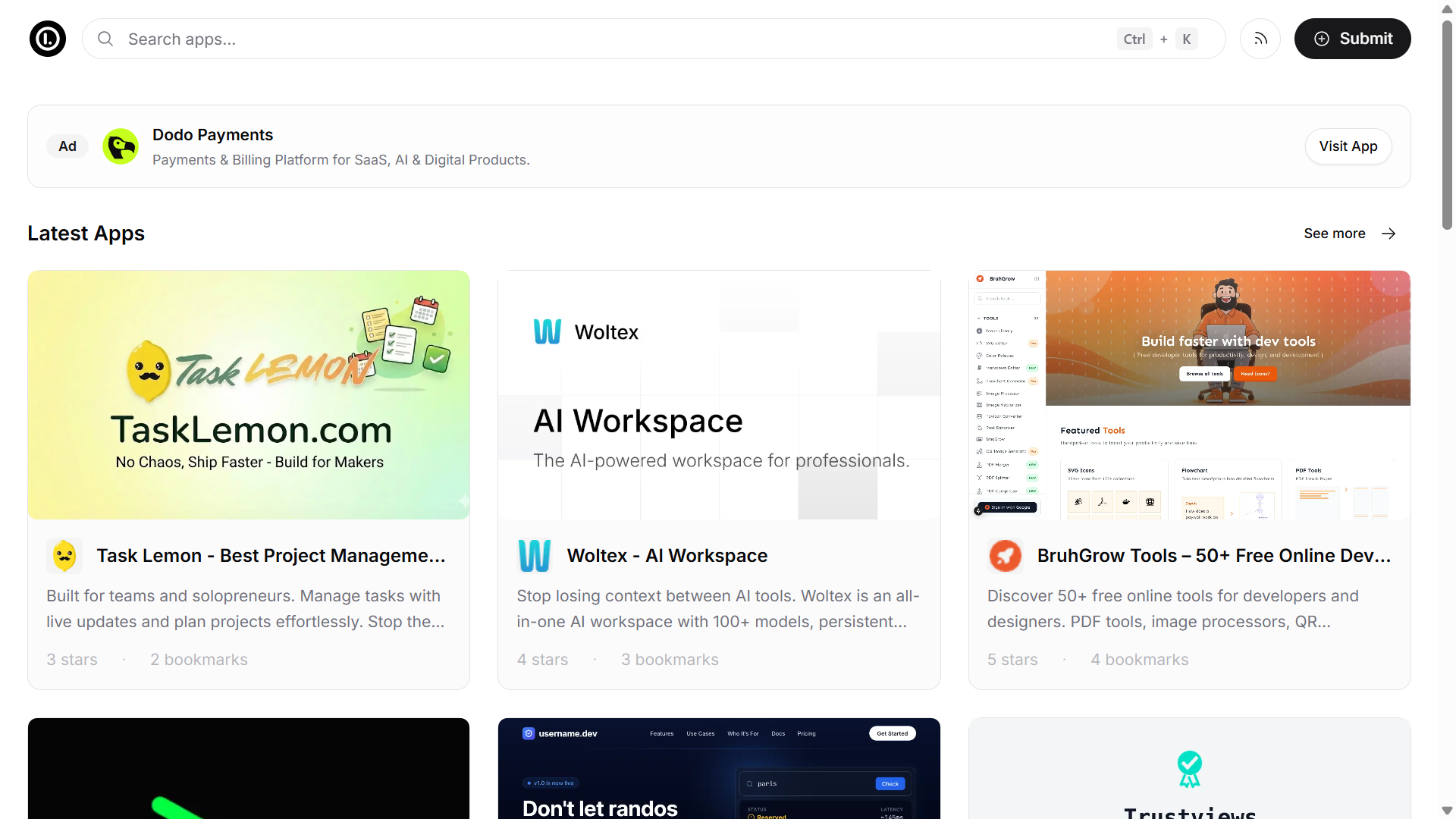Click the Woltex W logo icon
The image size is (1456, 819).
535,556
